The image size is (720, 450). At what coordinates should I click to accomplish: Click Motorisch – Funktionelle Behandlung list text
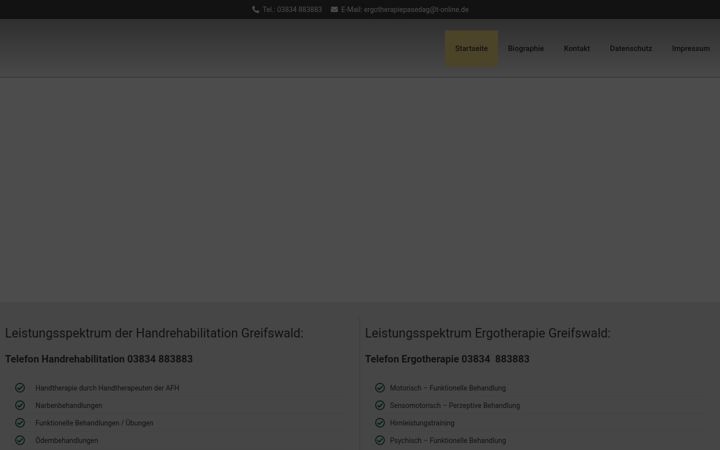point(448,388)
